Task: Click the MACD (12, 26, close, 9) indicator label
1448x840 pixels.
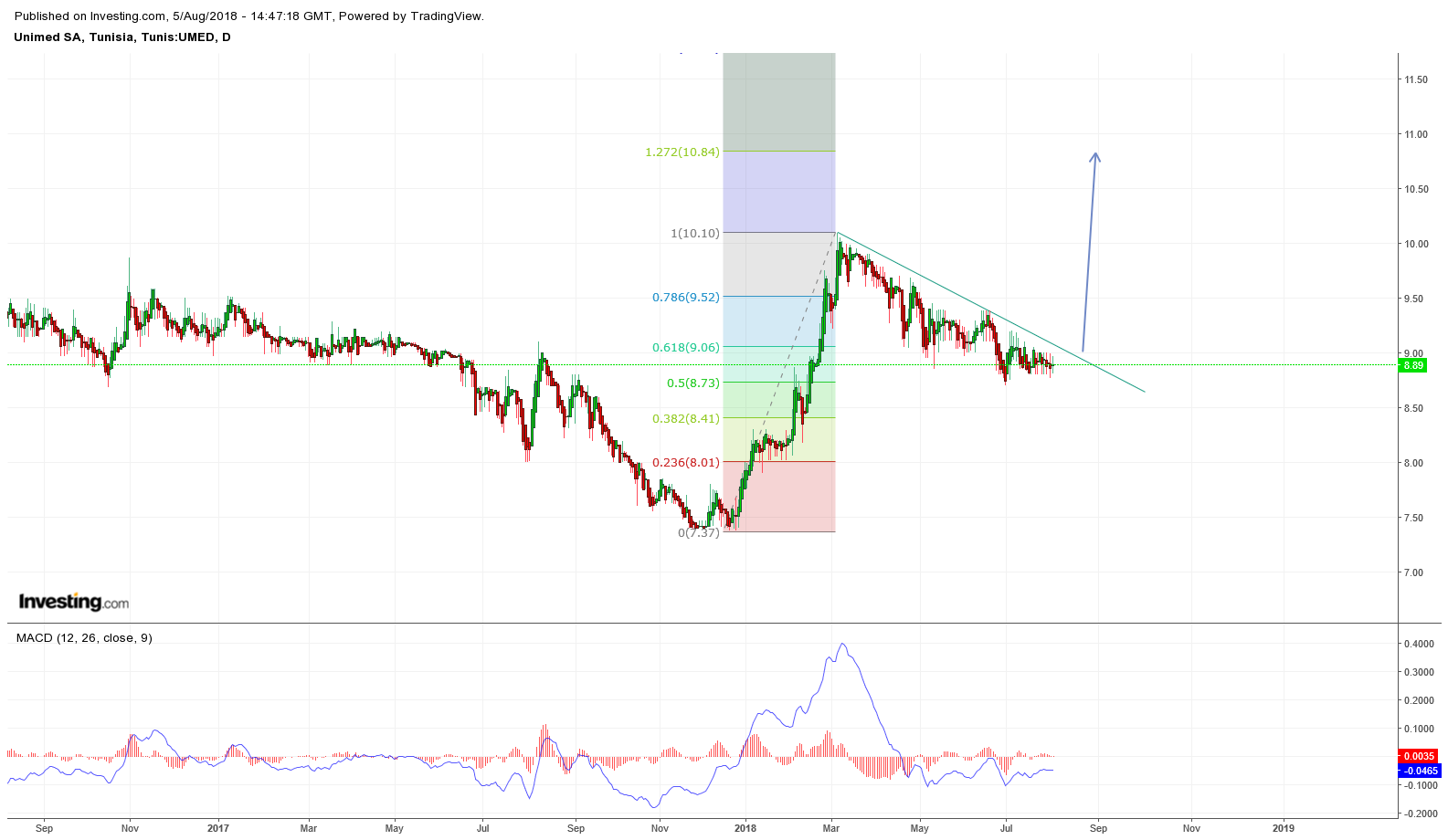Action: pyautogui.click(x=84, y=638)
